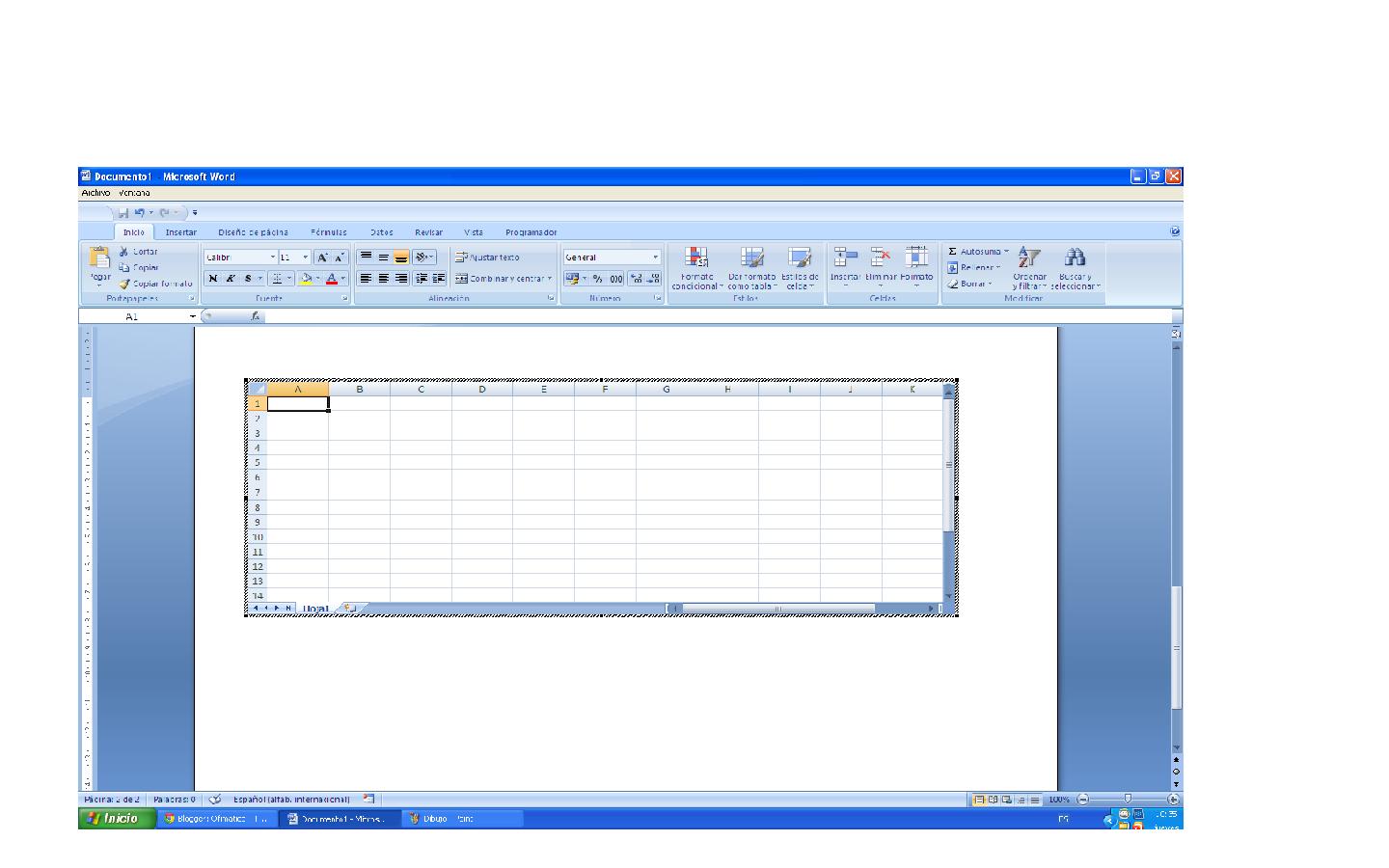1389x868 pixels.
Task: Click the Combinar y centrar icon
Action: pos(463,279)
